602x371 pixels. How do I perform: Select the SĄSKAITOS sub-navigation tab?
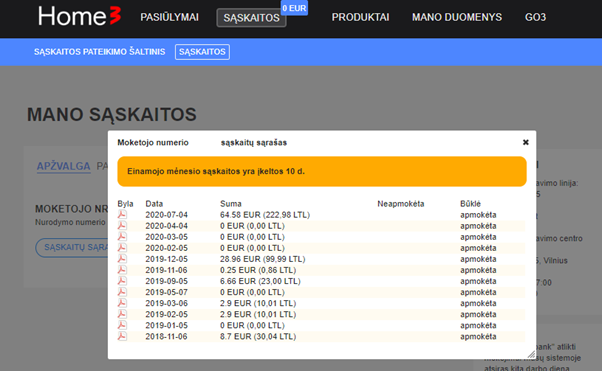[x=202, y=52]
